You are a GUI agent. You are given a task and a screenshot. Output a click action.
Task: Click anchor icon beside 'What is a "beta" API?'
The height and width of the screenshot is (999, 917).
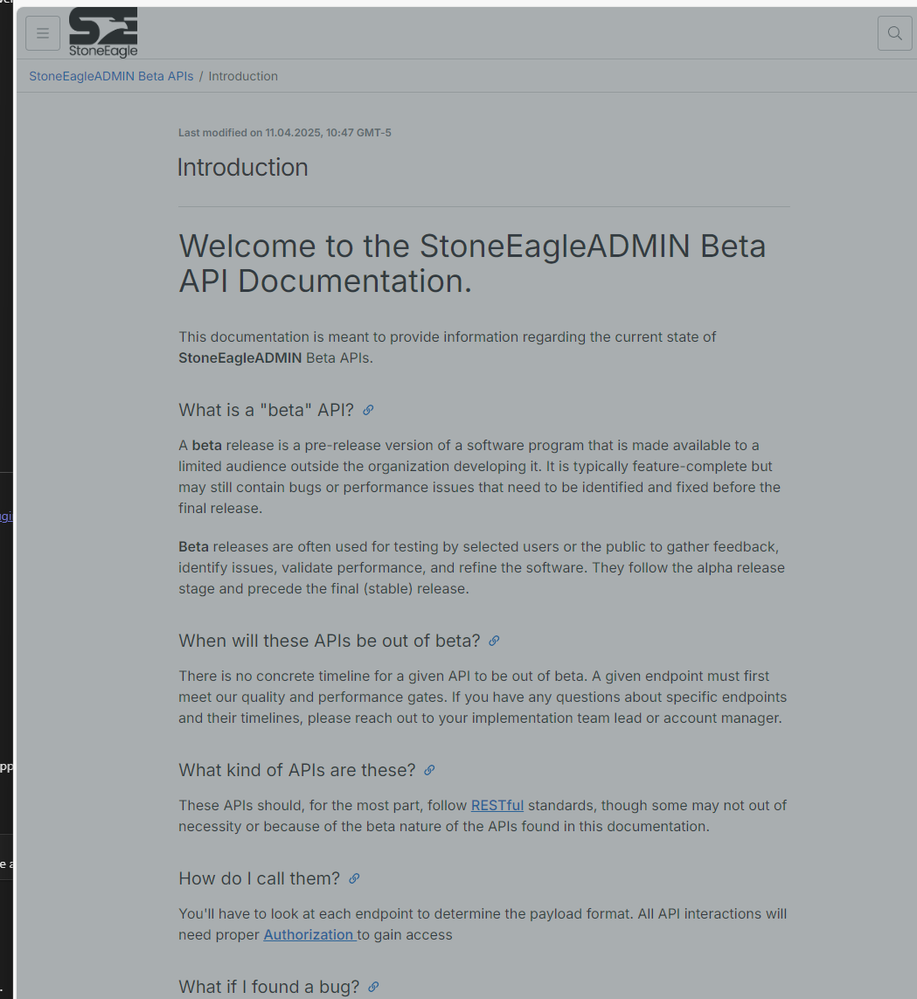368,410
